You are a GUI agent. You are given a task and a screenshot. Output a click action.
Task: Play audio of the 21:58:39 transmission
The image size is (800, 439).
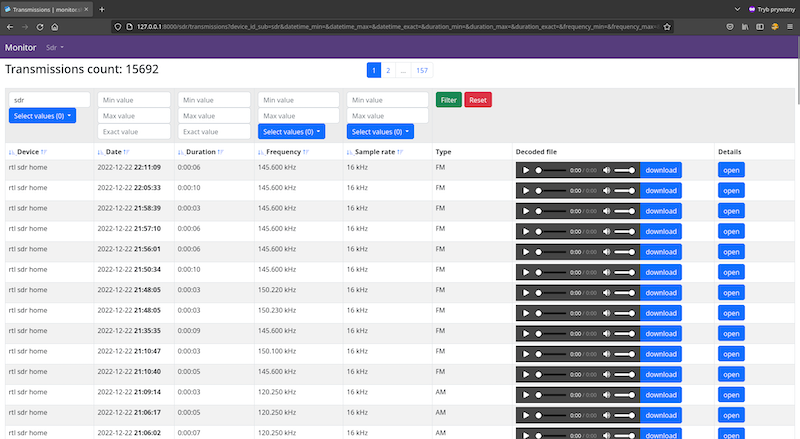(526, 211)
